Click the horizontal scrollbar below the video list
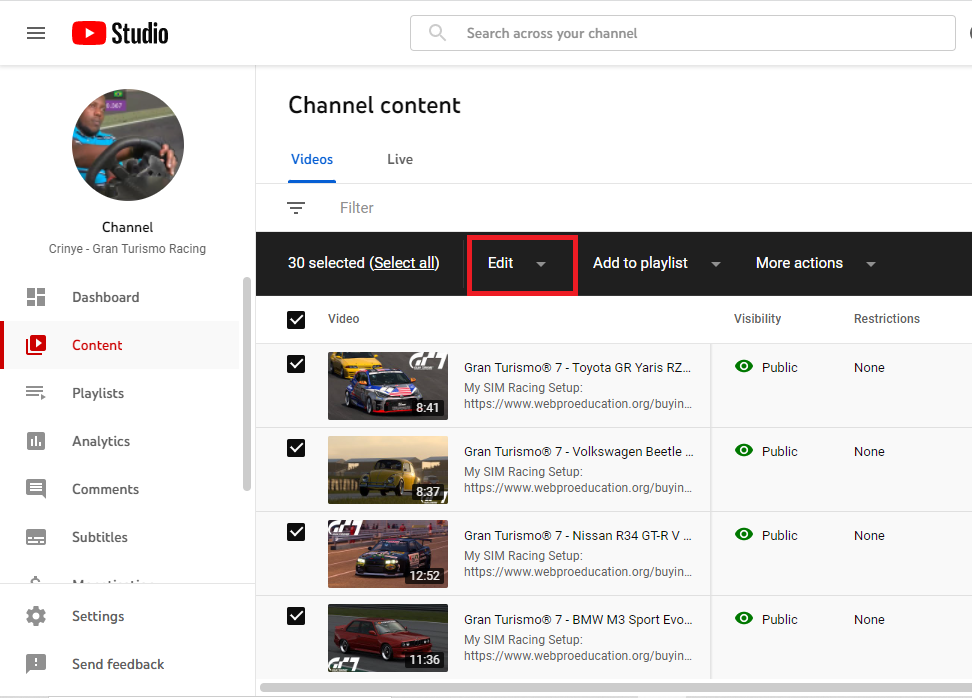 point(616,687)
